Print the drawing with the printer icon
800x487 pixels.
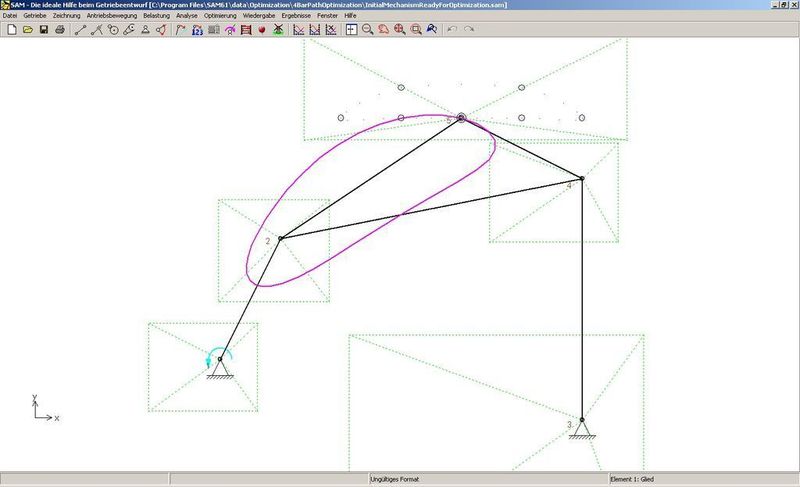click(60, 30)
